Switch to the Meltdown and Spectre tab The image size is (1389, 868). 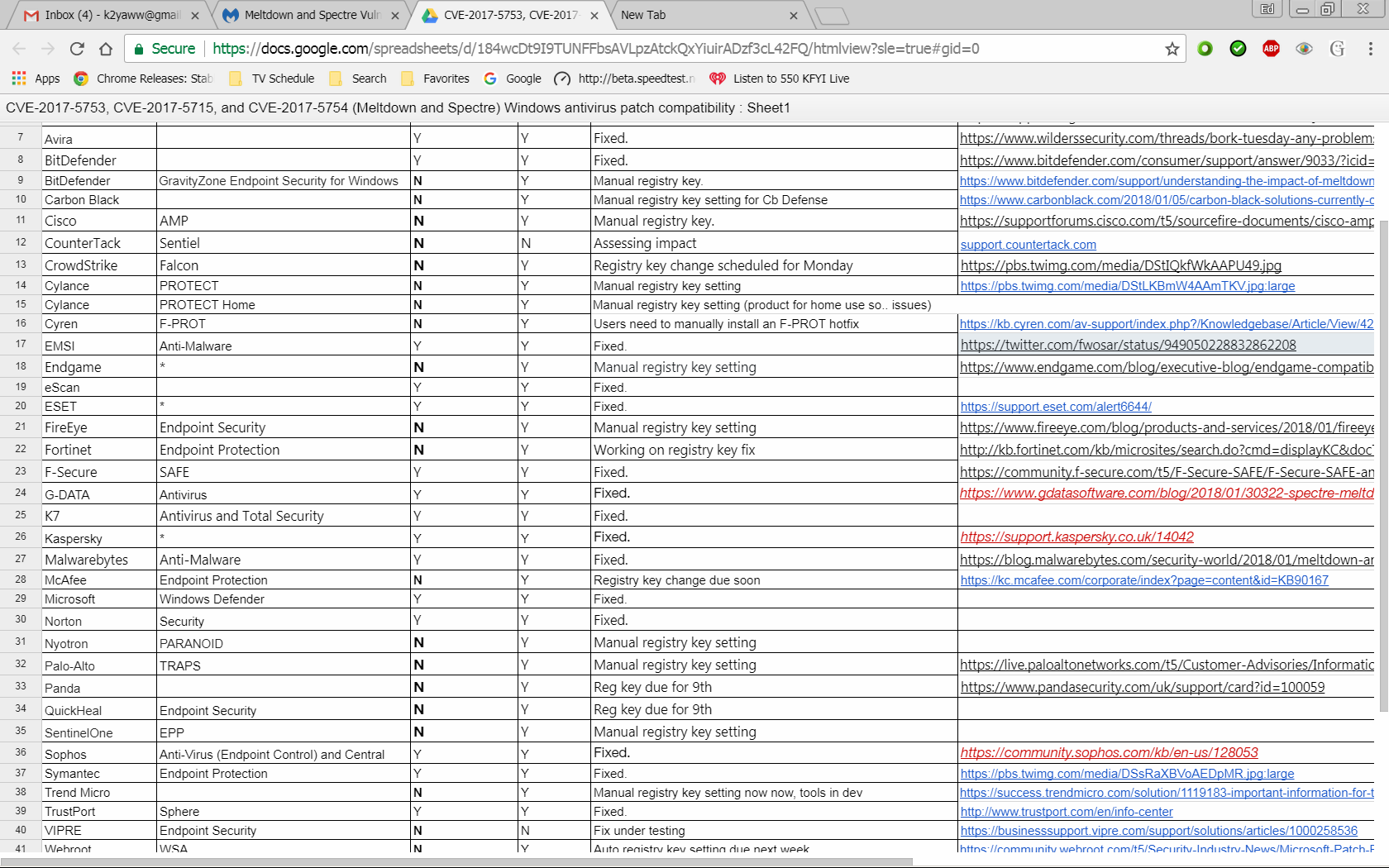click(x=312, y=15)
